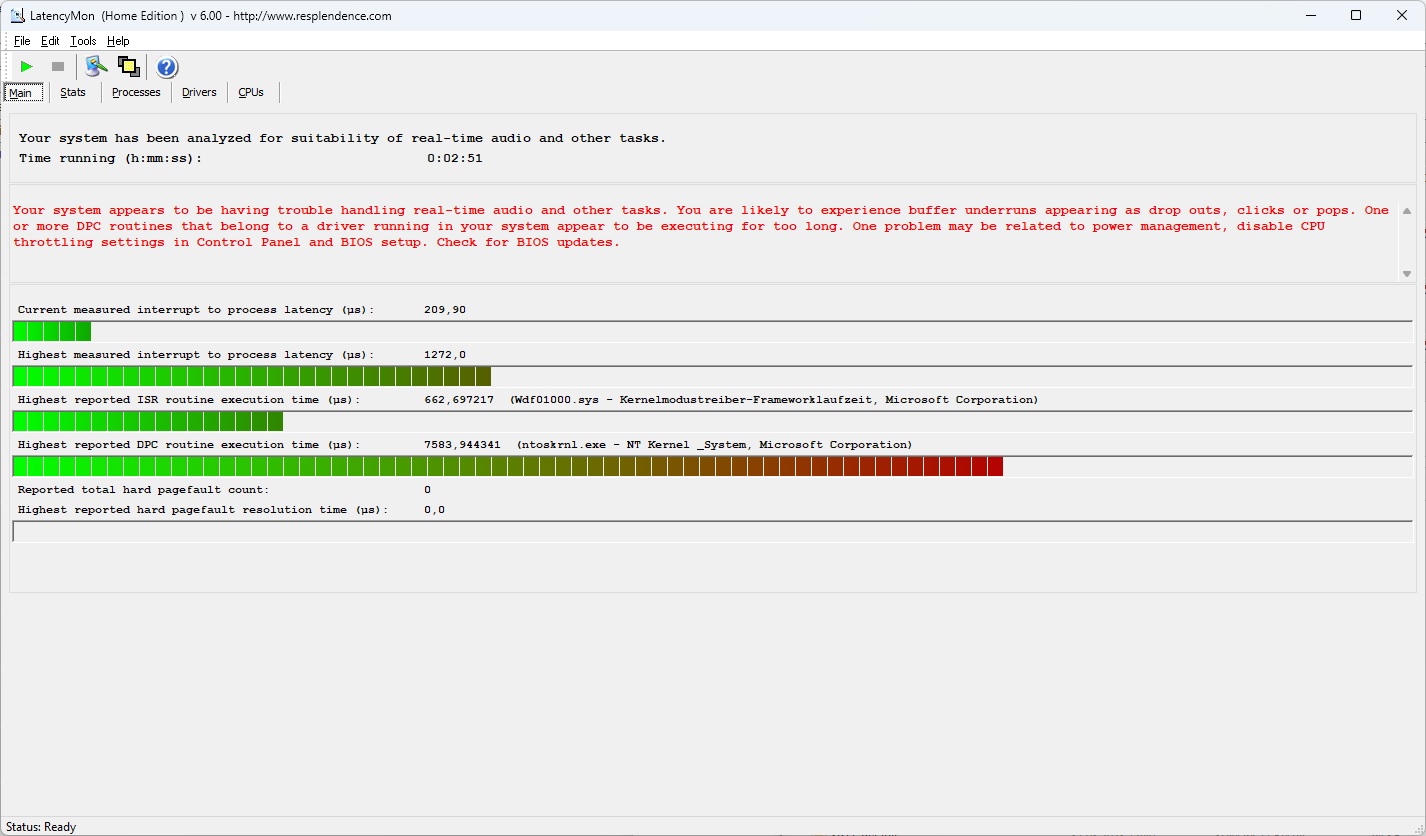Minimize the LatencyMon window
The width and height of the screenshot is (1426, 836).
click(1311, 15)
